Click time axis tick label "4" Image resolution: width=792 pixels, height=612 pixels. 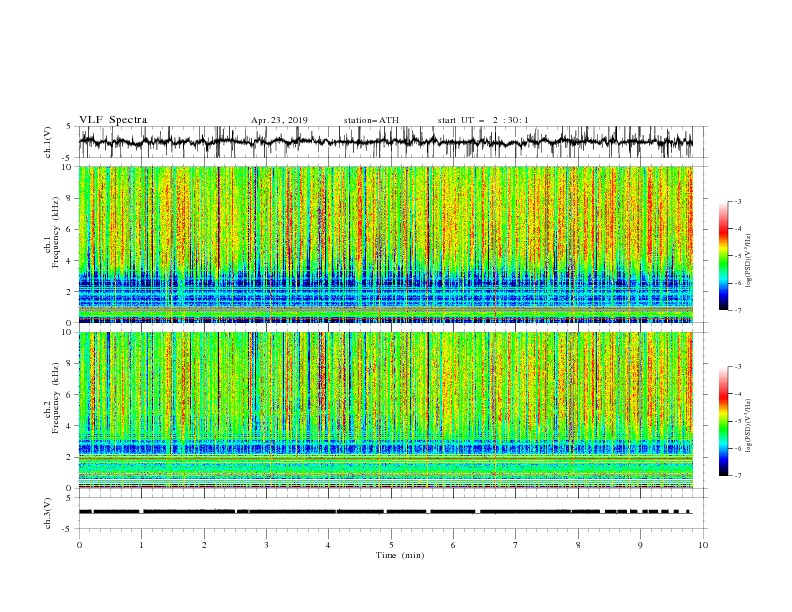pos(328,545)
